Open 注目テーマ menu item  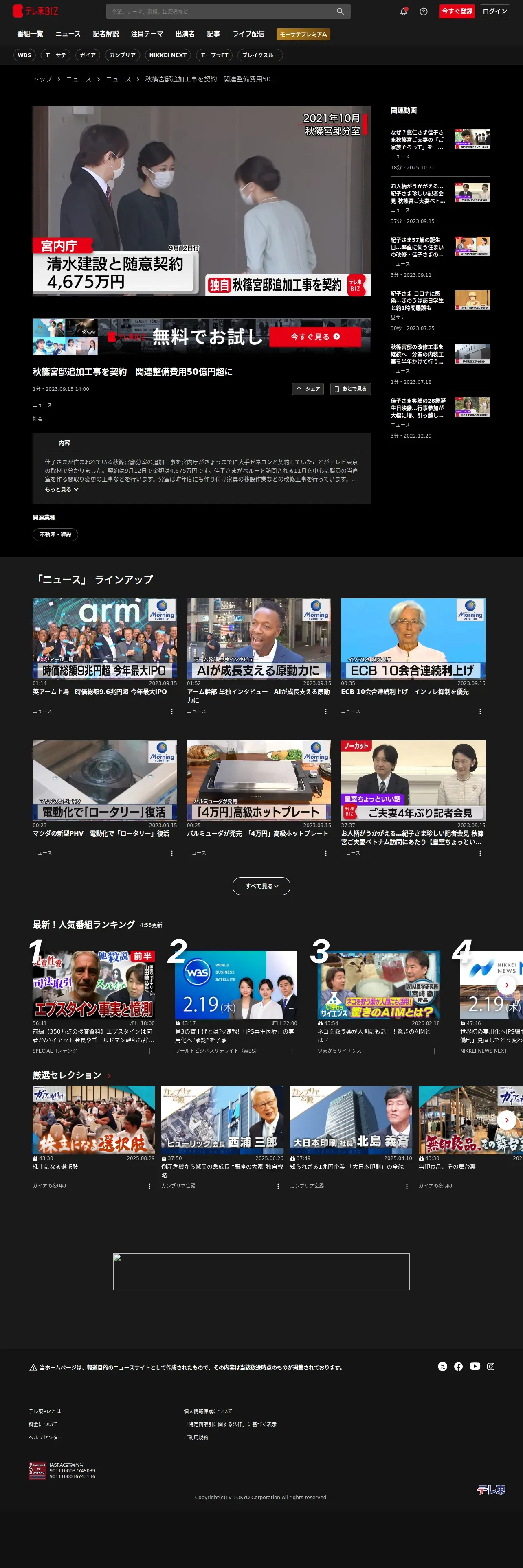pos(147,34)
